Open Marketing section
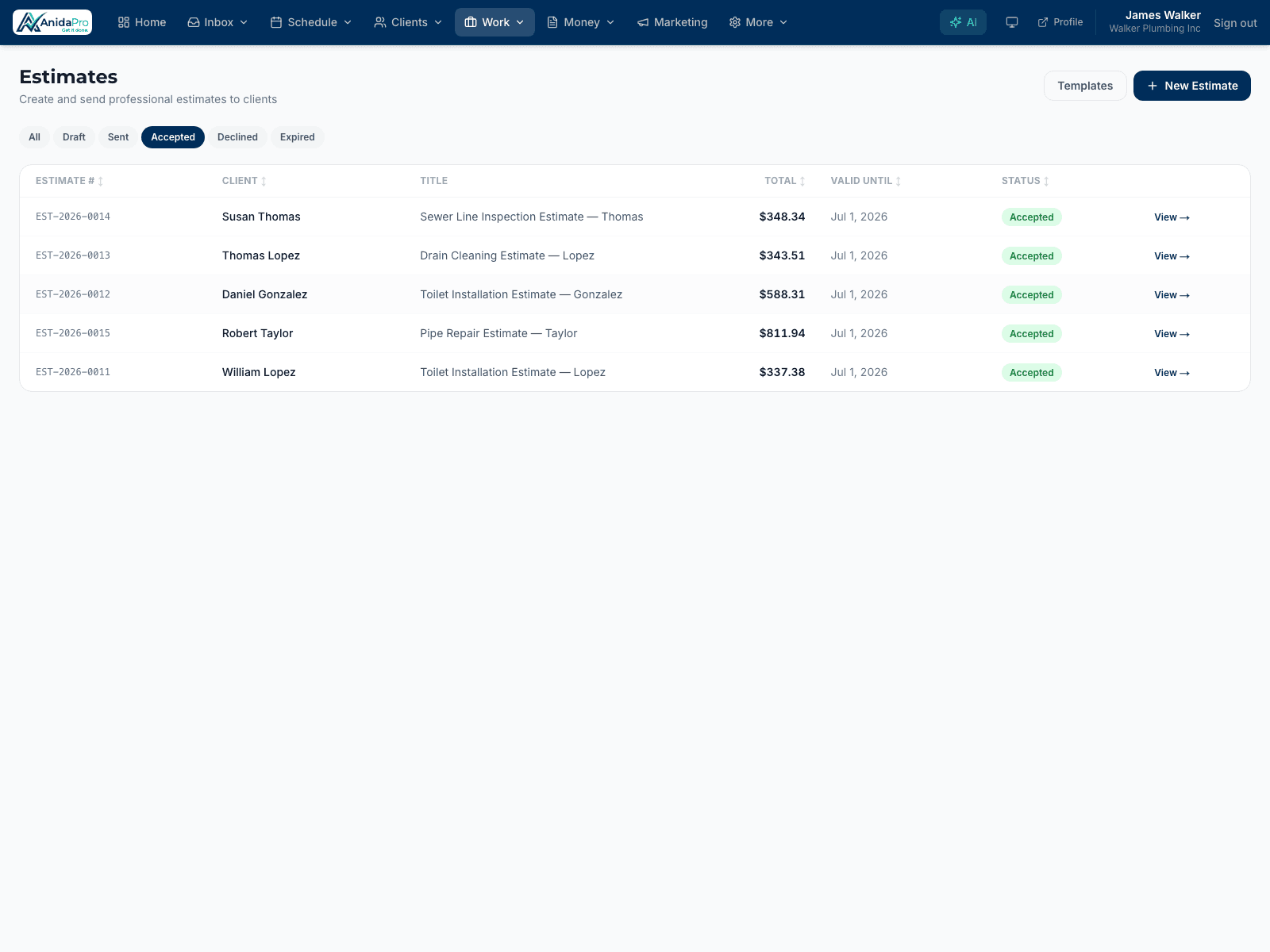The height and width of the screenshot is (952, 1270). click(672, 22)
